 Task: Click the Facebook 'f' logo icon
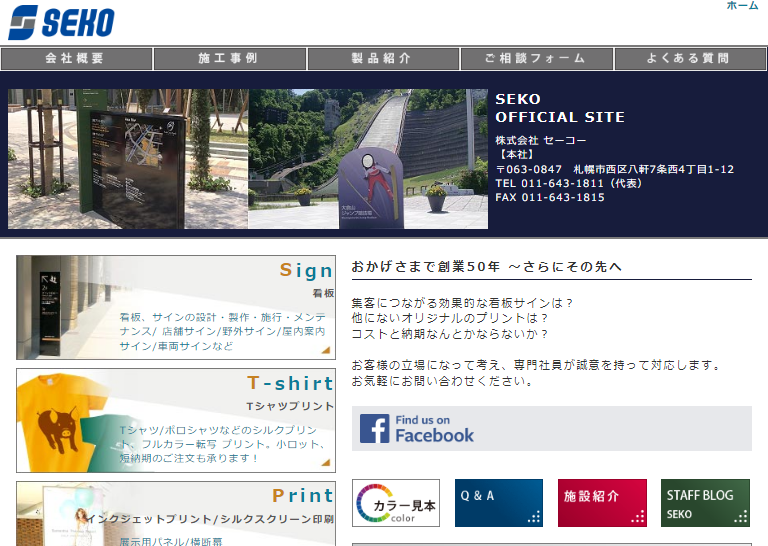pos(375,429)
